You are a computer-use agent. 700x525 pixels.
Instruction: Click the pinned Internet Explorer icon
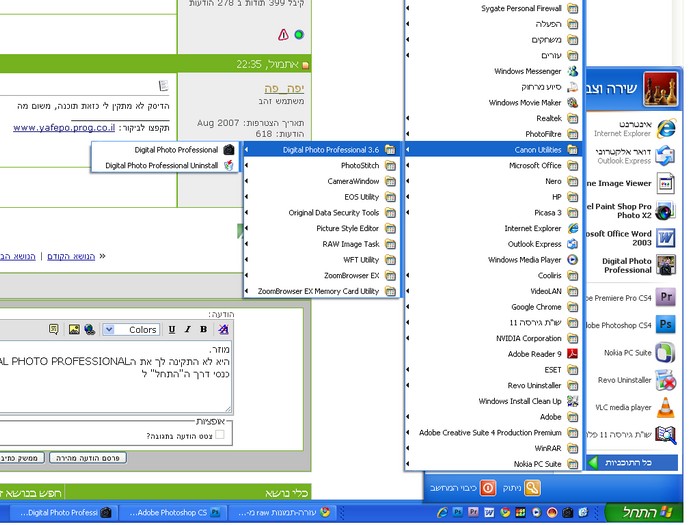666,129
